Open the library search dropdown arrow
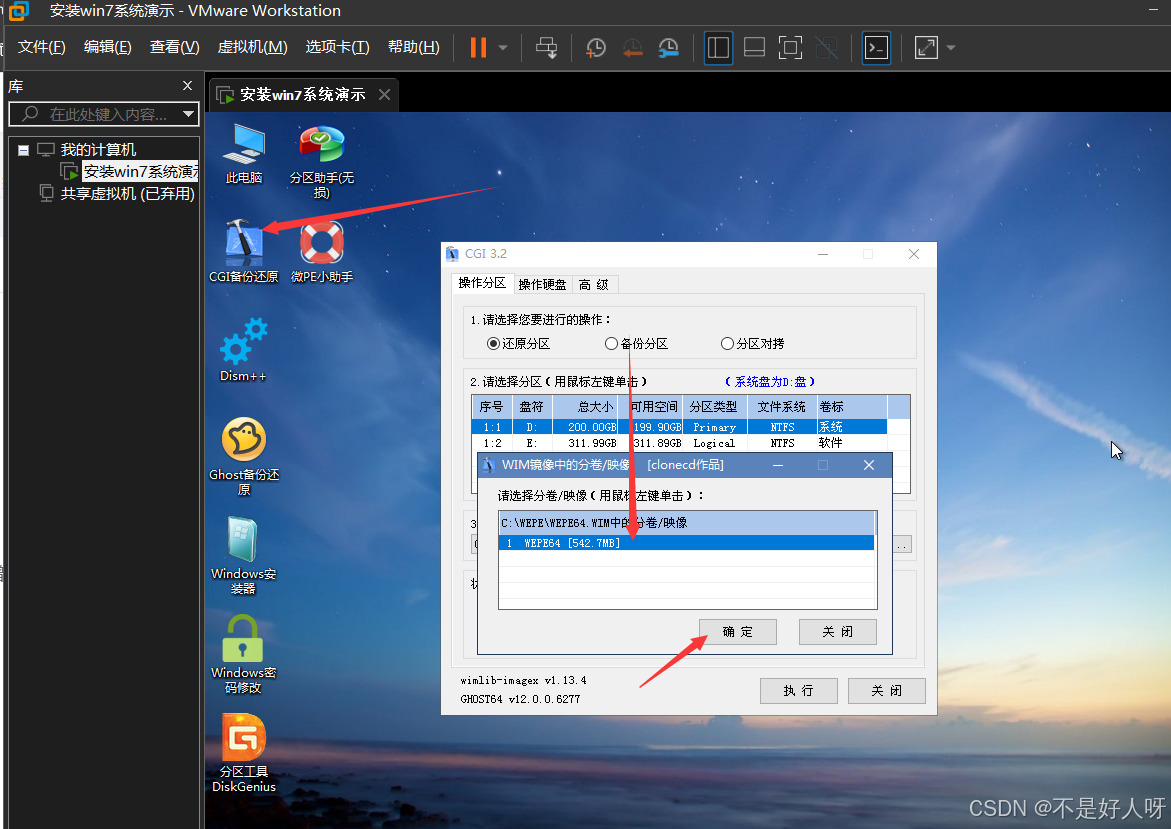 tap(188, 114)
